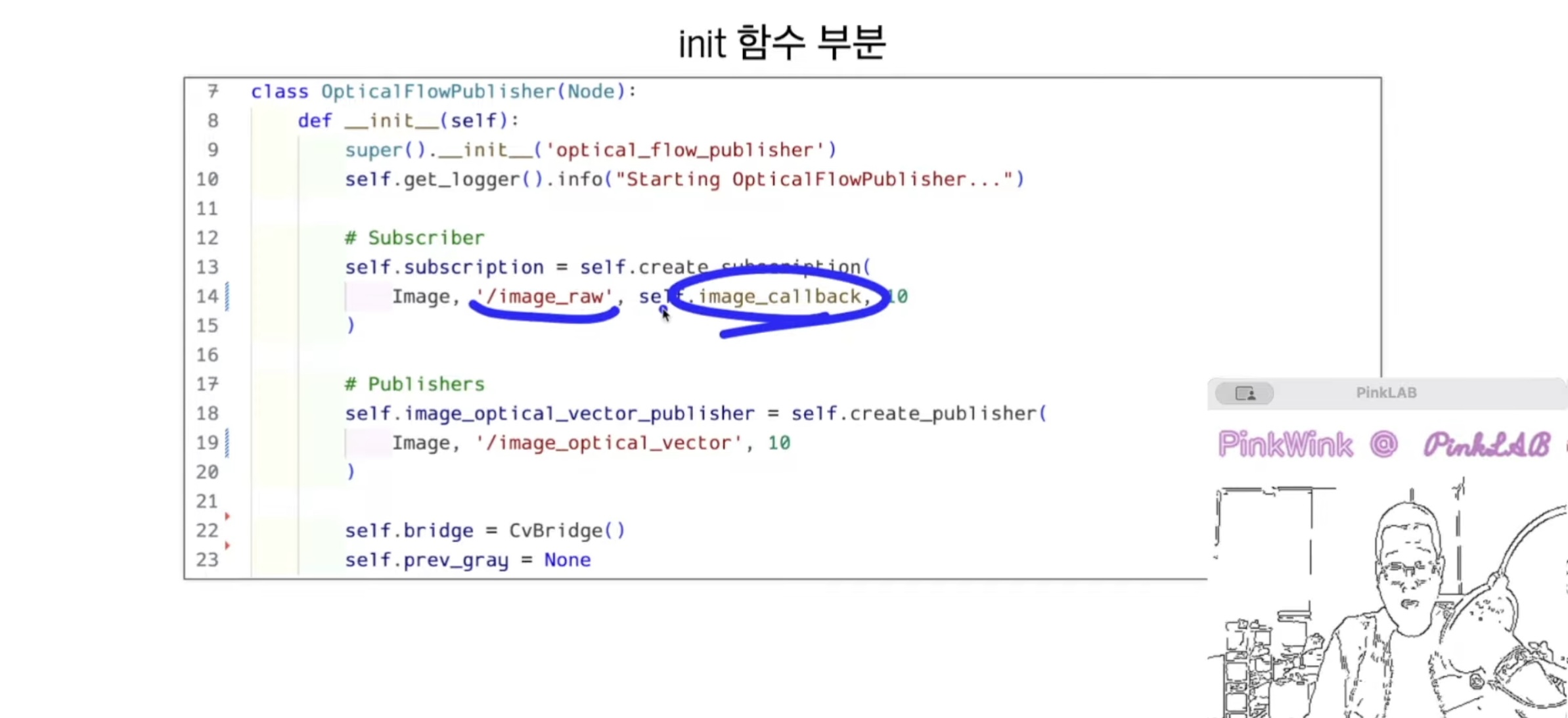Click the CvBridge() call on line 22
1568x718 pixels.
[x=567, y=531]
